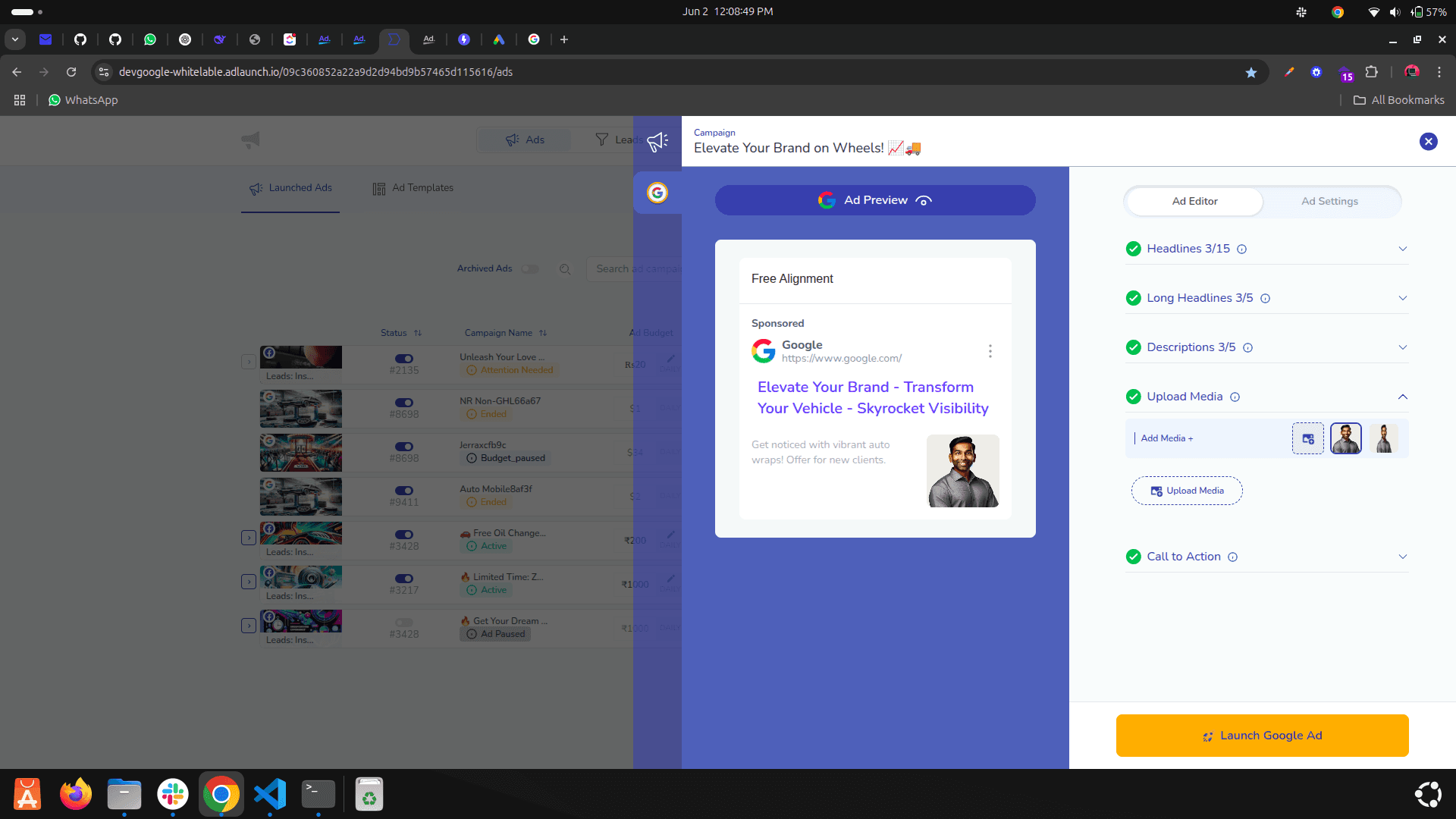
Task: Click the info icon next to Upload Media heading
Action: click(x=1235, y=397)
